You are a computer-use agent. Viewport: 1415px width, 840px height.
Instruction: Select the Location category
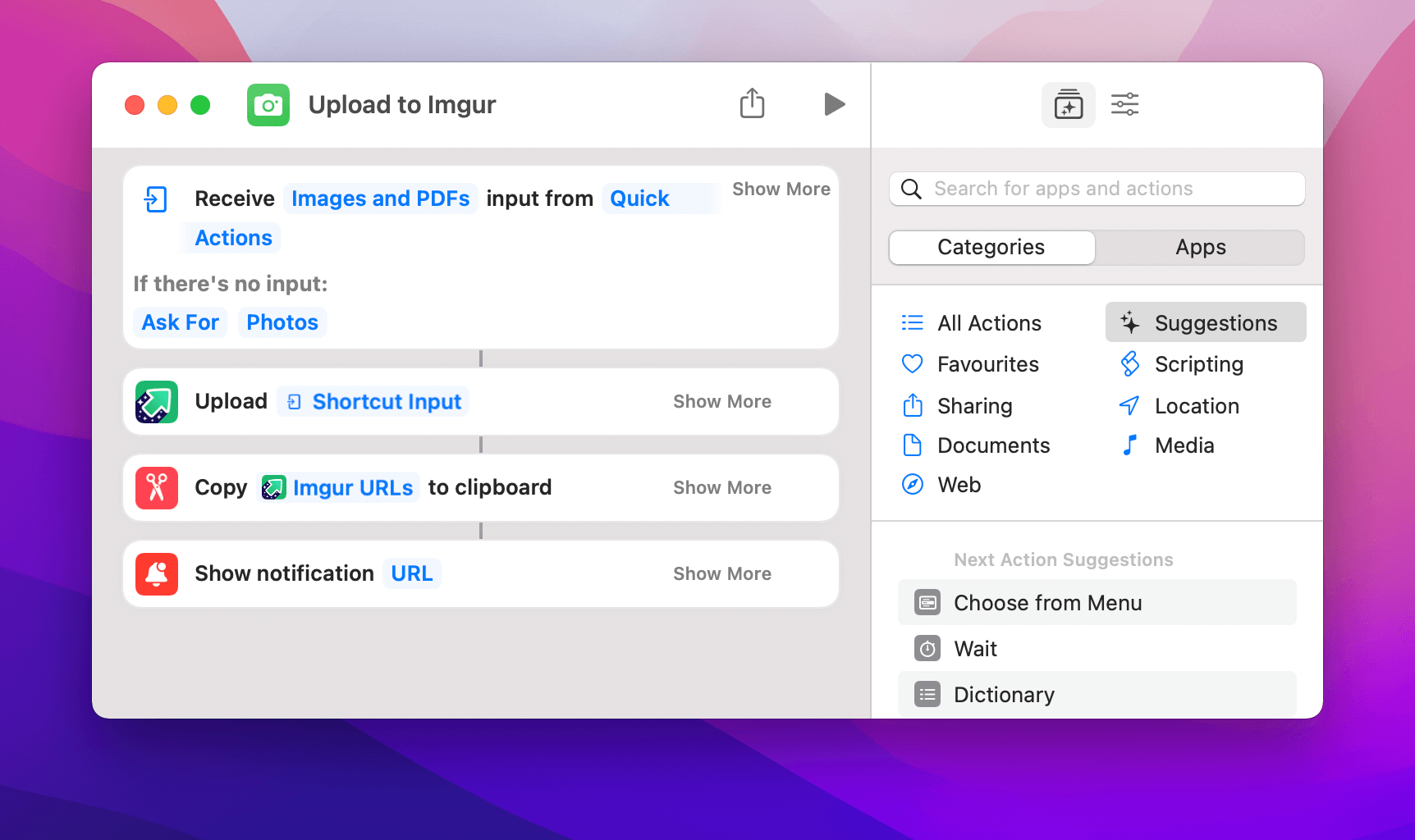(1197, 405)
